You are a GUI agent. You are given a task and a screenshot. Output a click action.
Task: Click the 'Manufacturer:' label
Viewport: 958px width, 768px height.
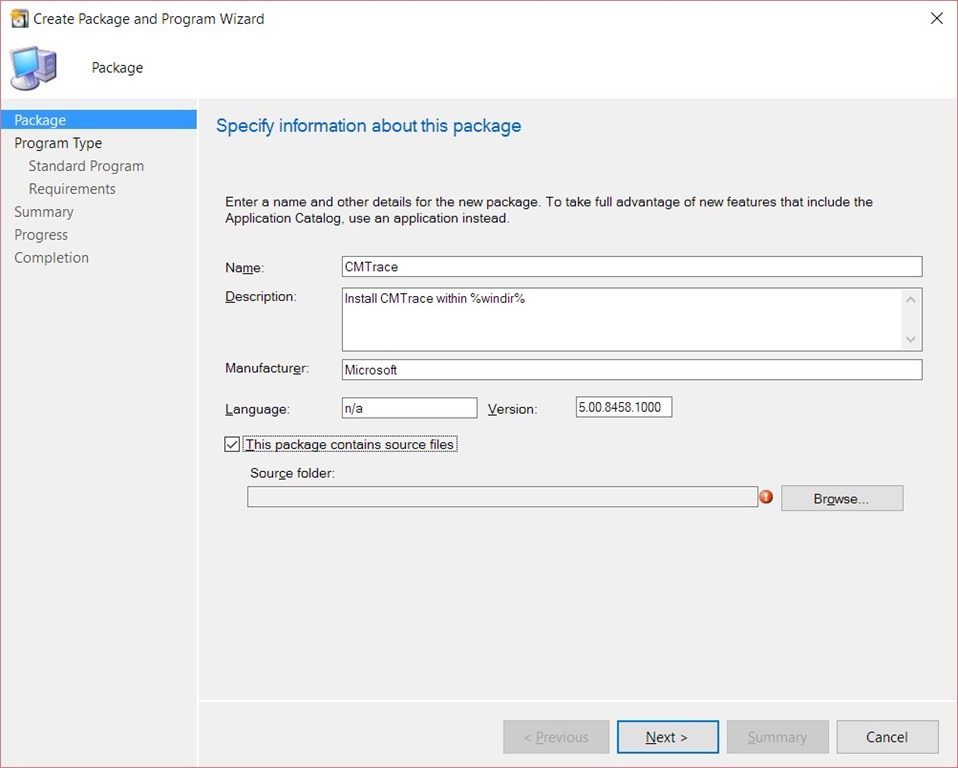(x=267, y=368)
